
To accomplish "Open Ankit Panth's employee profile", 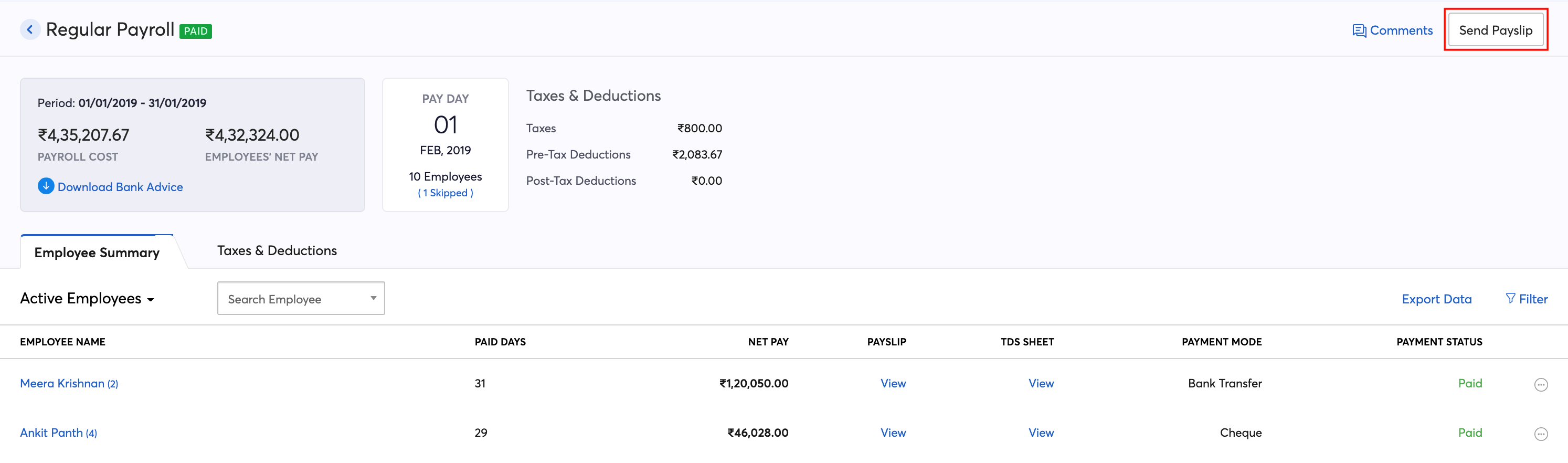I will (x=52, y=433).
